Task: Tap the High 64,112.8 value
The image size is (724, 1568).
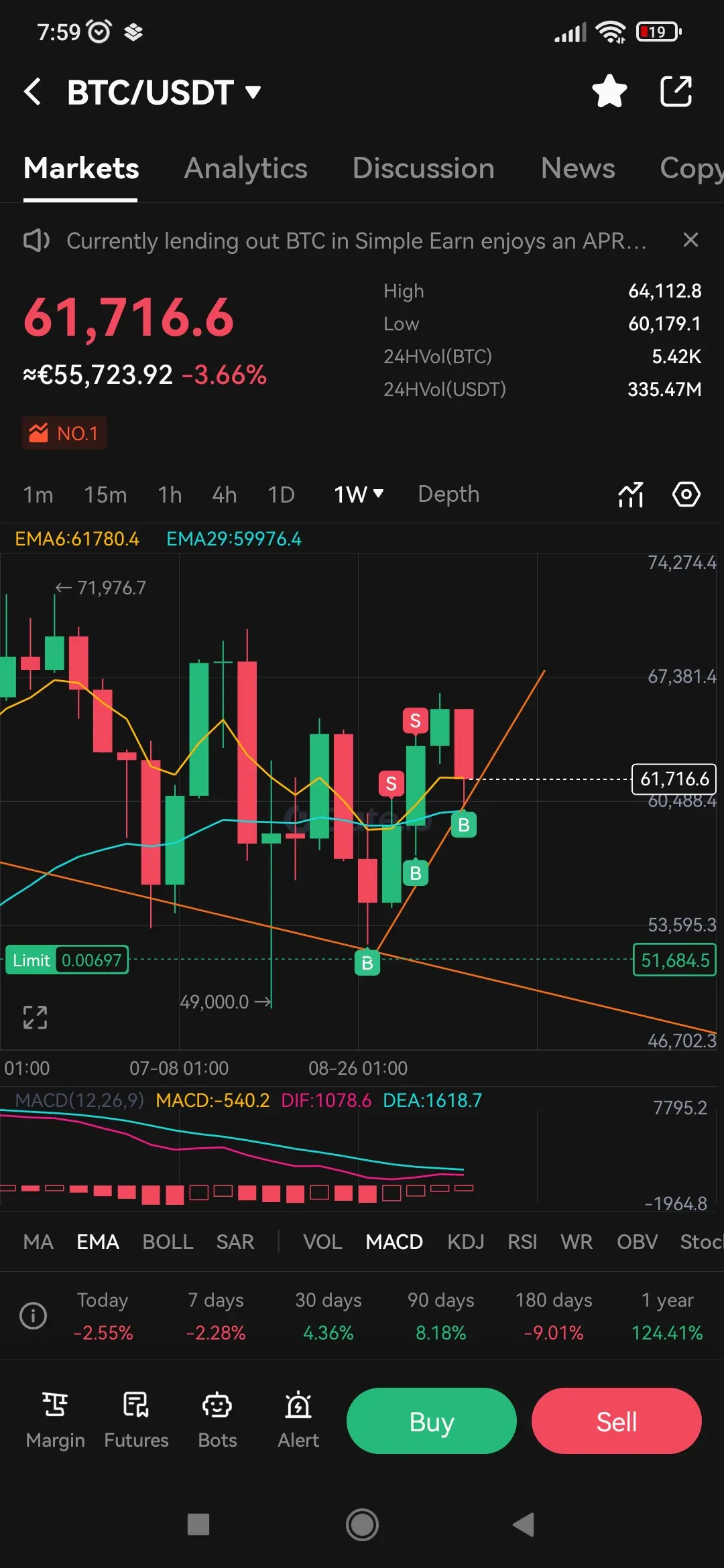Action: tap(665, 291)
